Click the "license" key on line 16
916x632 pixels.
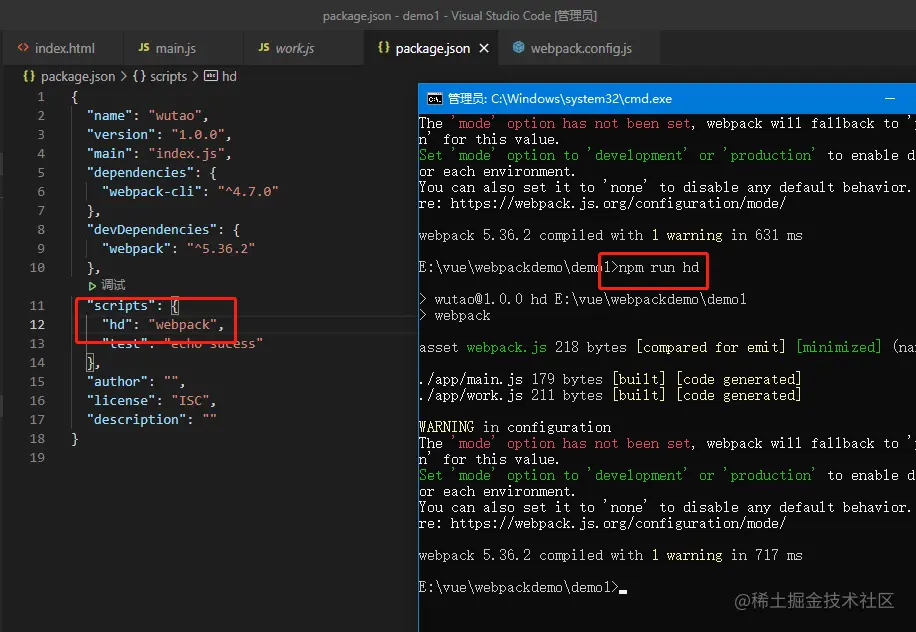pos(121,401)
